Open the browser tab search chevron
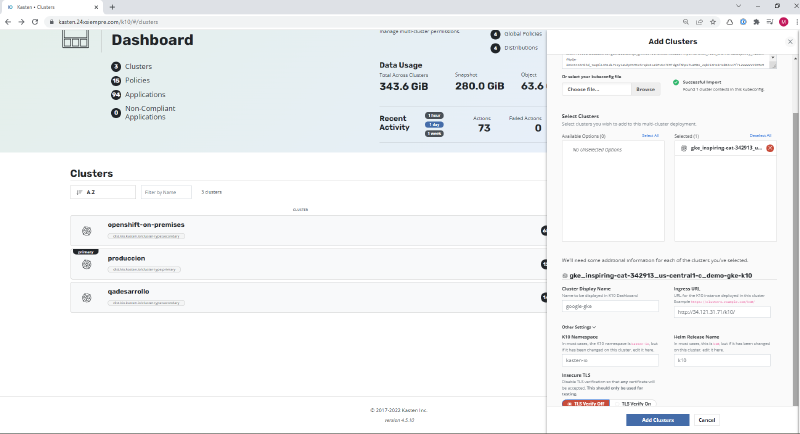The height and width of the screenshot is (434, 800). click(x=738, y=6)
